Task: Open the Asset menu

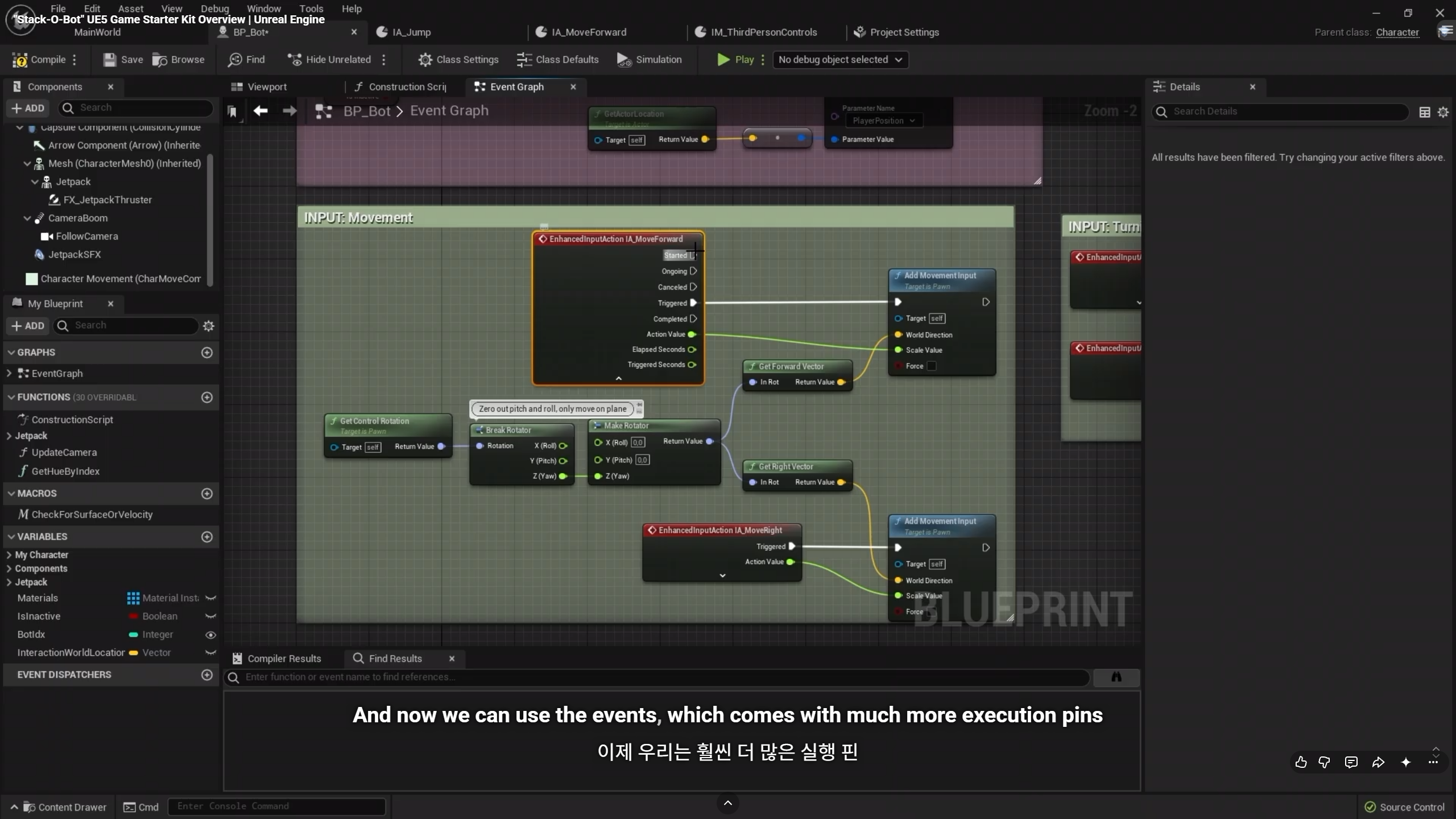Action: pos(131,9)
